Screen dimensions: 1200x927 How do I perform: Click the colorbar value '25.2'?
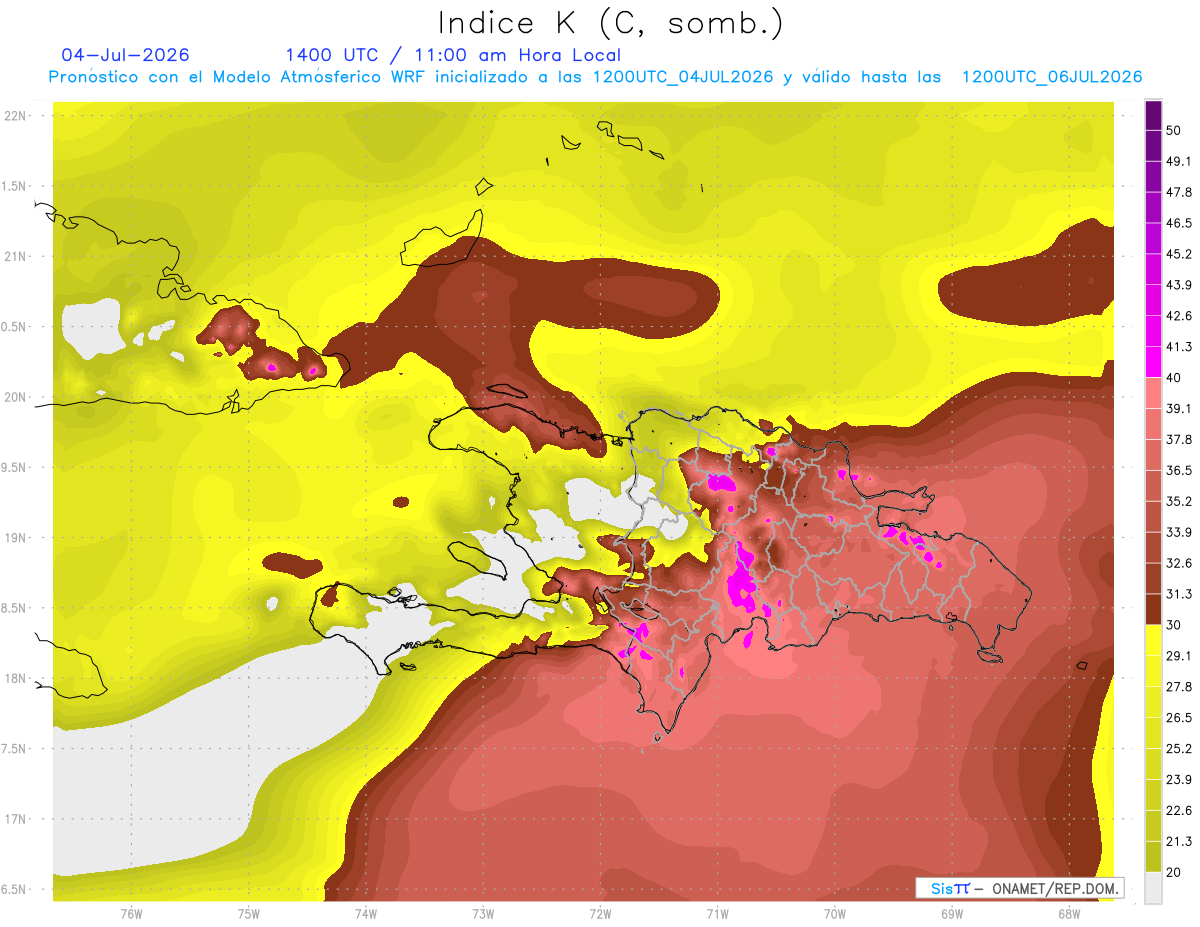1178,748
